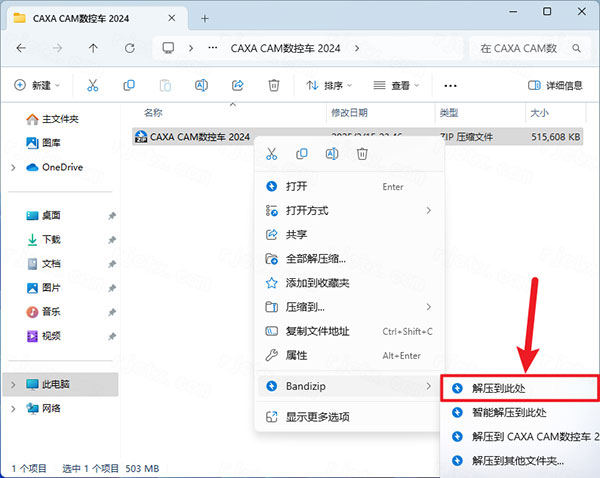
Task: Open 视频 in the sidebar
Action: tap(43, 336)
